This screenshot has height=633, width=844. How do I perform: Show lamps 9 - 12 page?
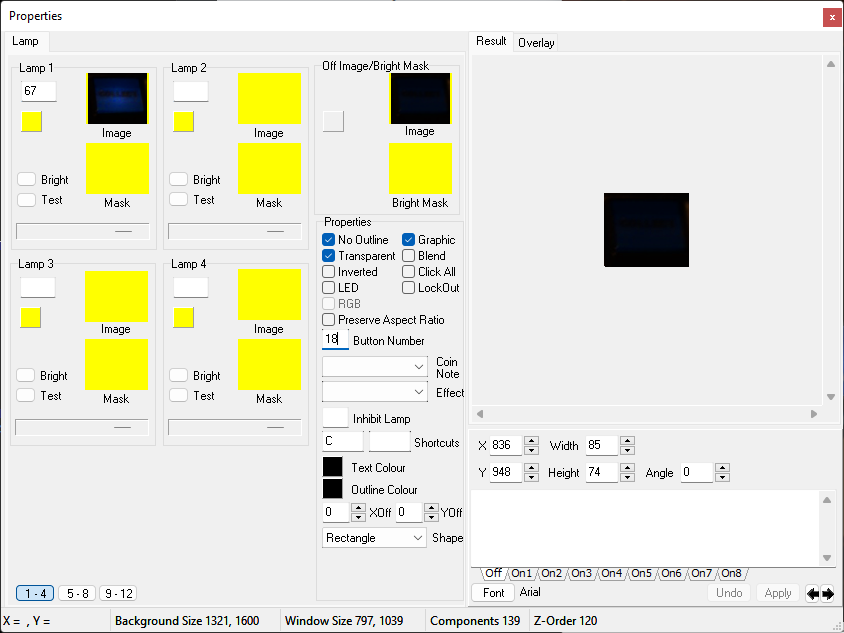pos(118,593)
